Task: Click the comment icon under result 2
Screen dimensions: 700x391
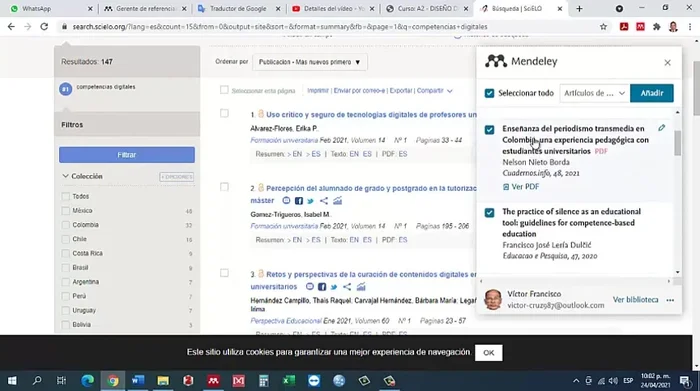Action: [286, 201]
